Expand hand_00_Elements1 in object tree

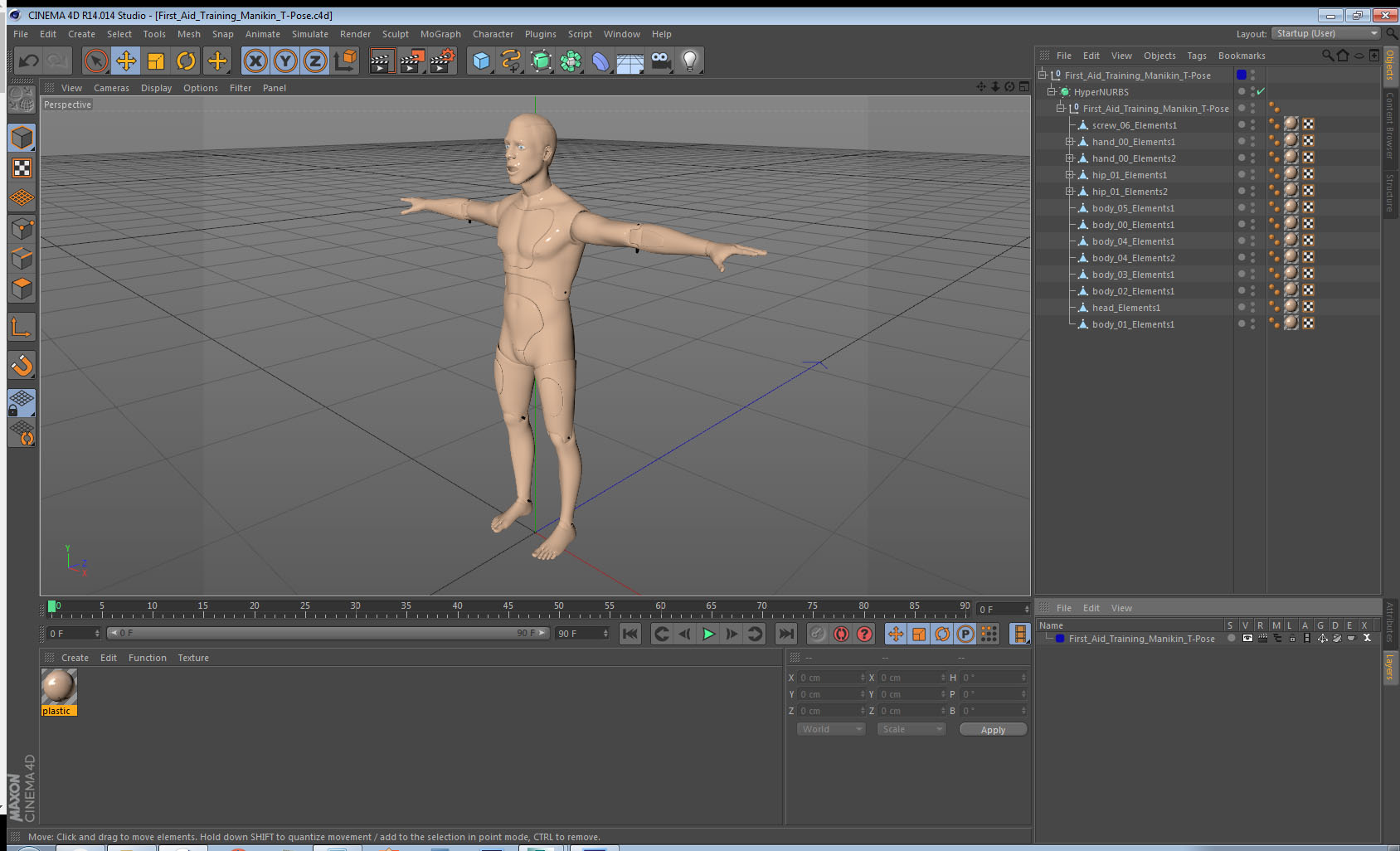point(1070,142)
